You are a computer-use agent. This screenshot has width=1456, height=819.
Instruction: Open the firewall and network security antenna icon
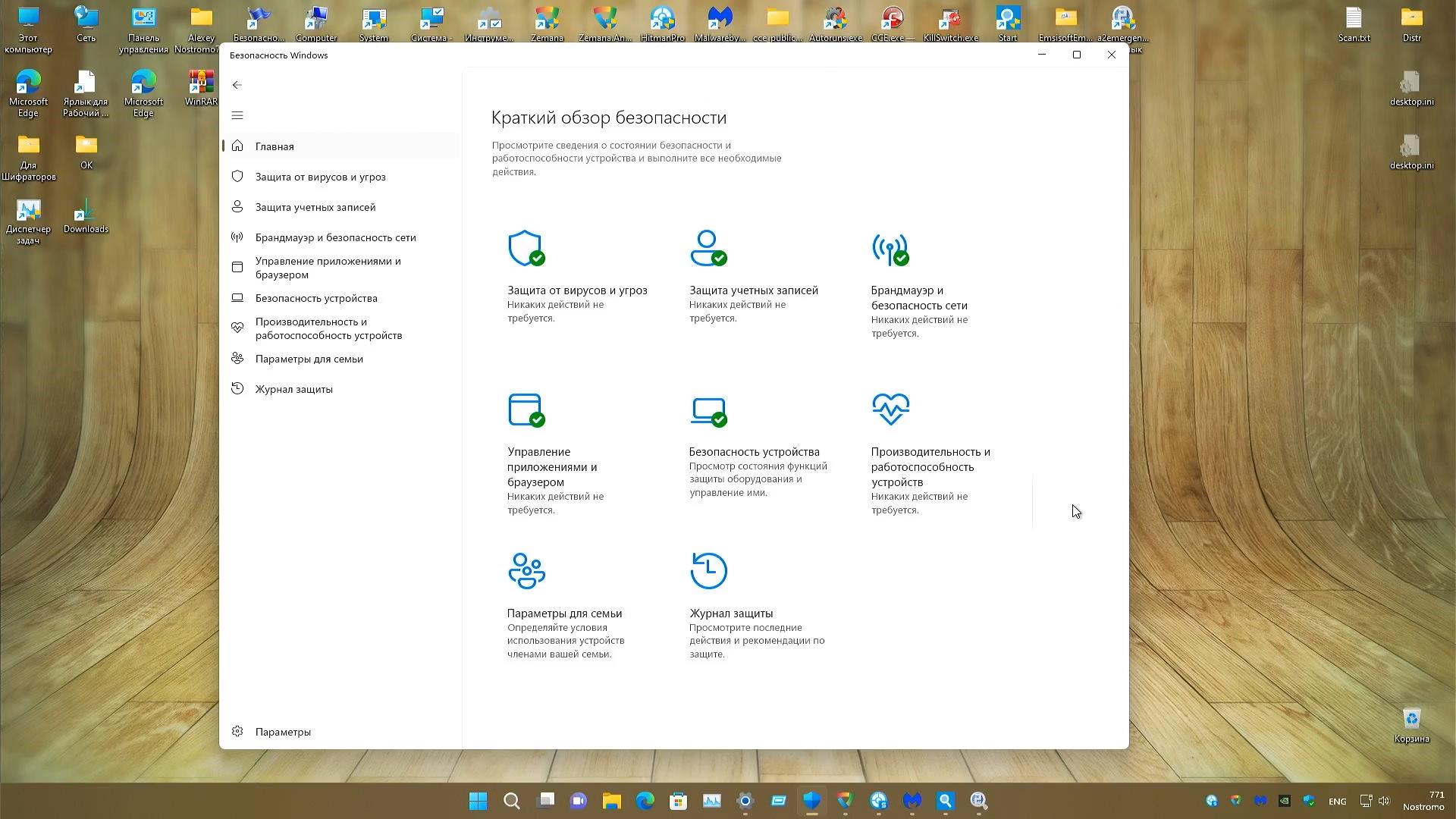(890, 249)
